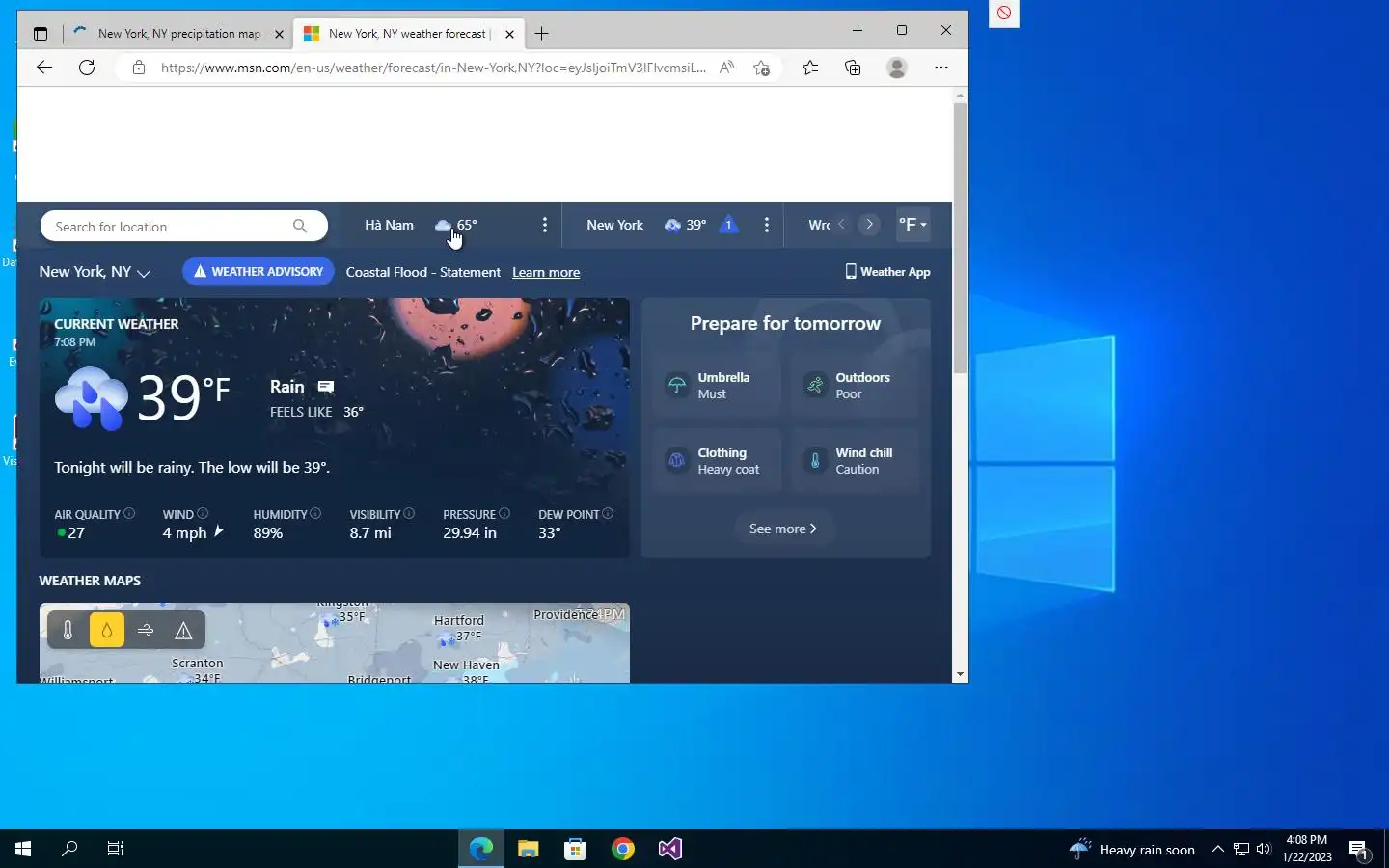The width and height of the screenshot is (1389, 868).
Task: Open the Outdoors Poor card
Action: pos(856,386)
